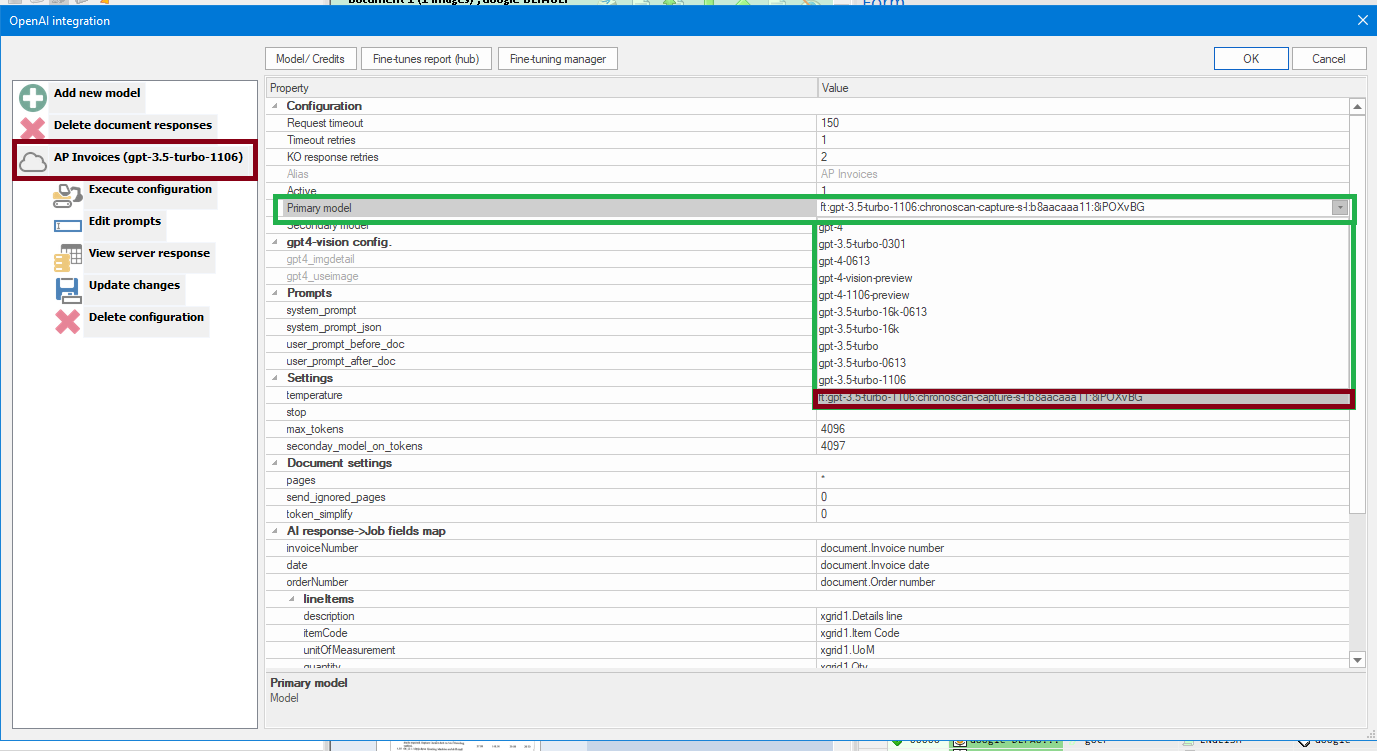Screen dimensions: 1377x751
Task: Collapse the lineItems group
Action: tap(293, 599)
